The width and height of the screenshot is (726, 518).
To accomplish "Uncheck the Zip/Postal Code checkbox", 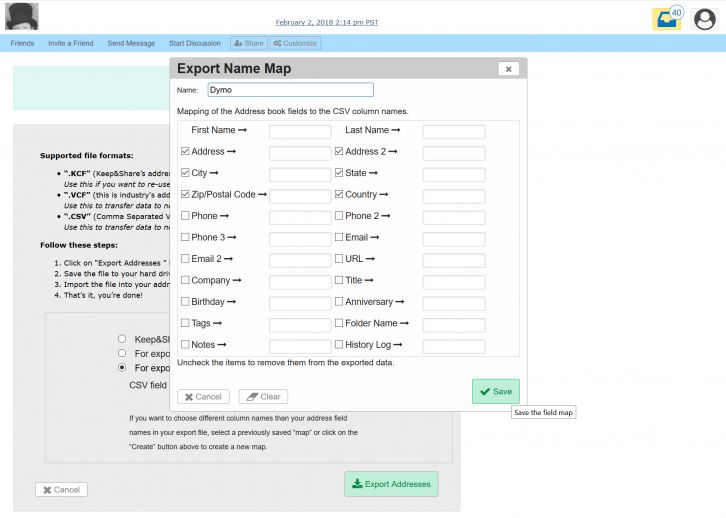I will (x=185, y=195).
